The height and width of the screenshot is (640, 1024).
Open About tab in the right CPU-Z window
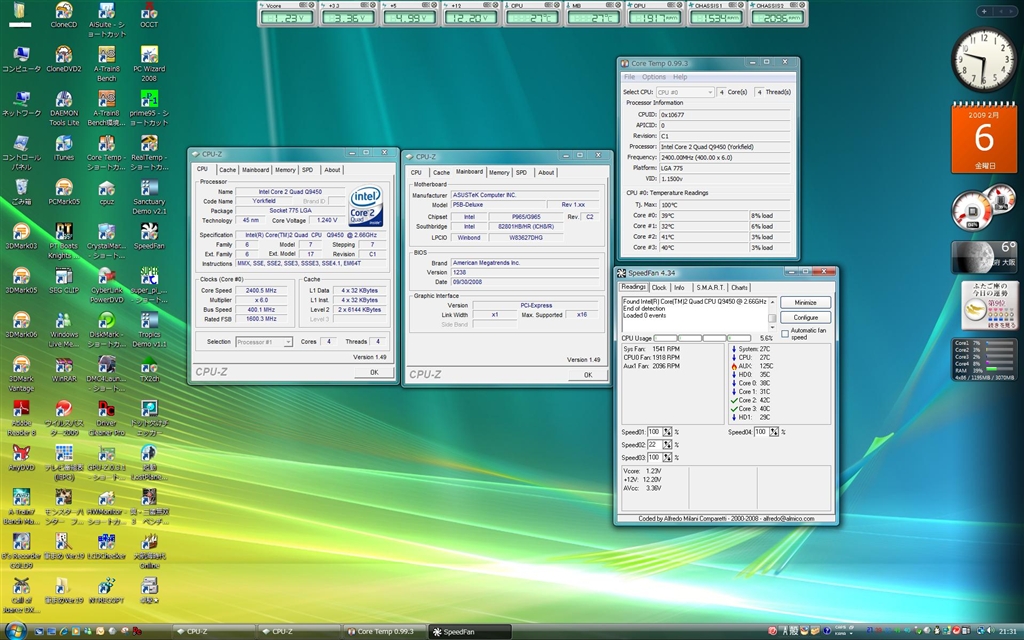(x=546, y=172)
